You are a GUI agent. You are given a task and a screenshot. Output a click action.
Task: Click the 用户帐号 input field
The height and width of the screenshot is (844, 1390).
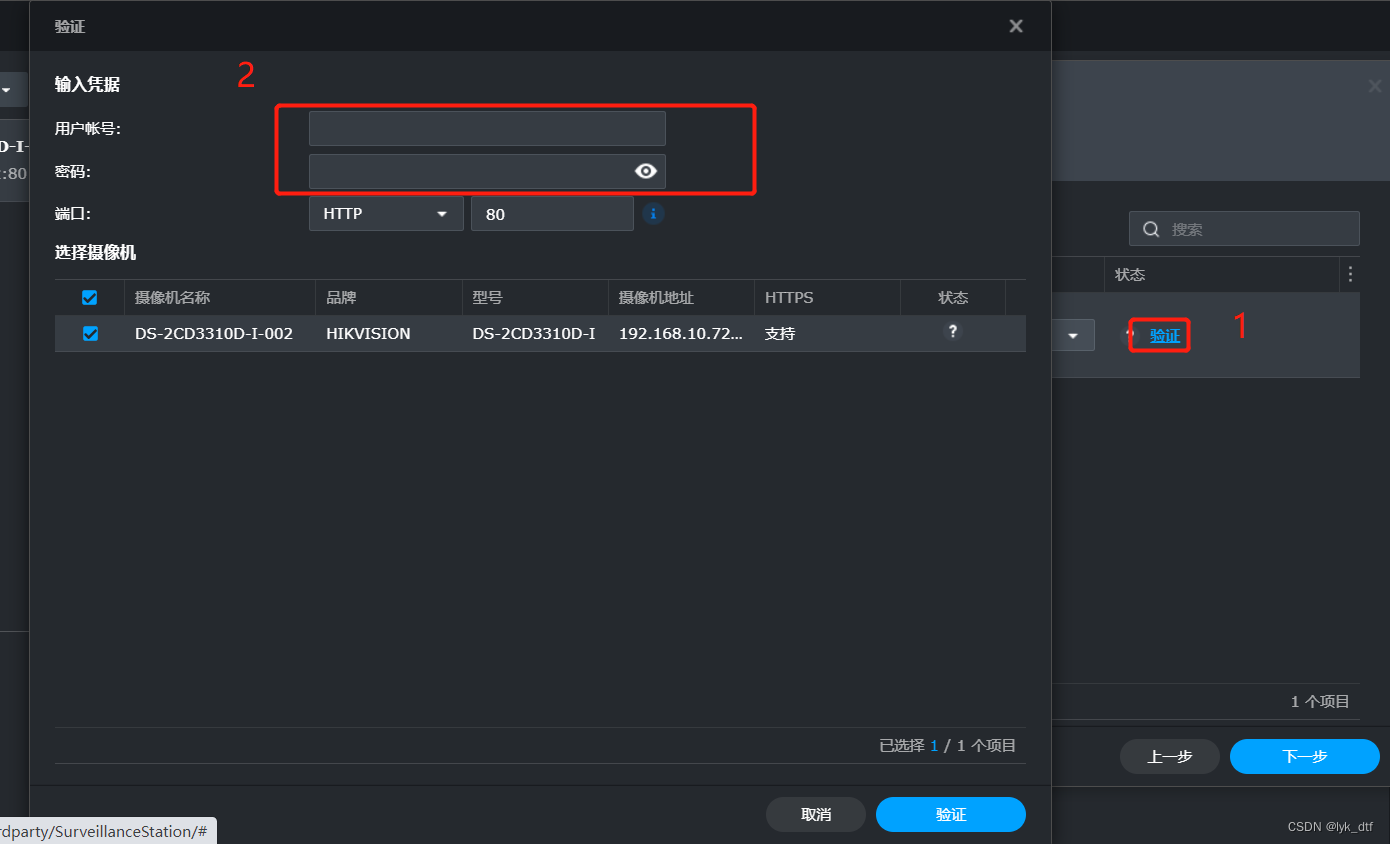click(x=487, y=129)
